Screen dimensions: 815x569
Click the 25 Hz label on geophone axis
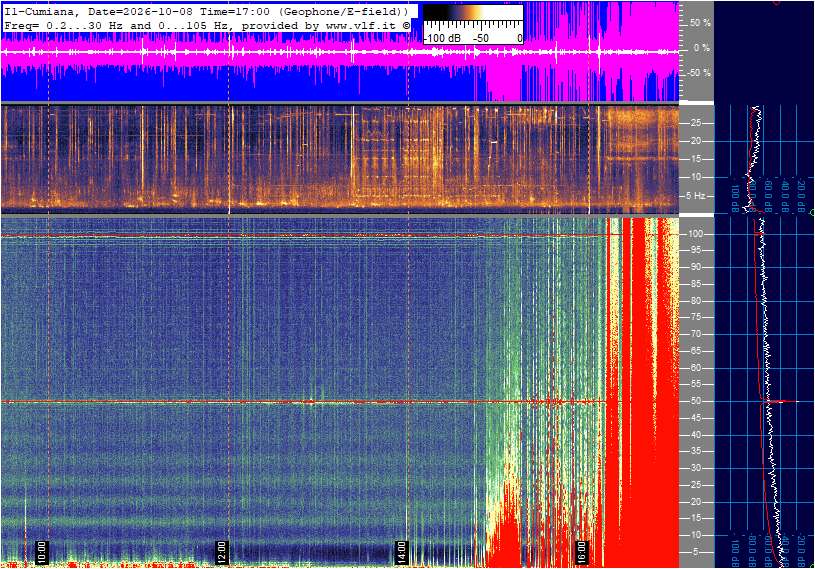coord(695,123)
